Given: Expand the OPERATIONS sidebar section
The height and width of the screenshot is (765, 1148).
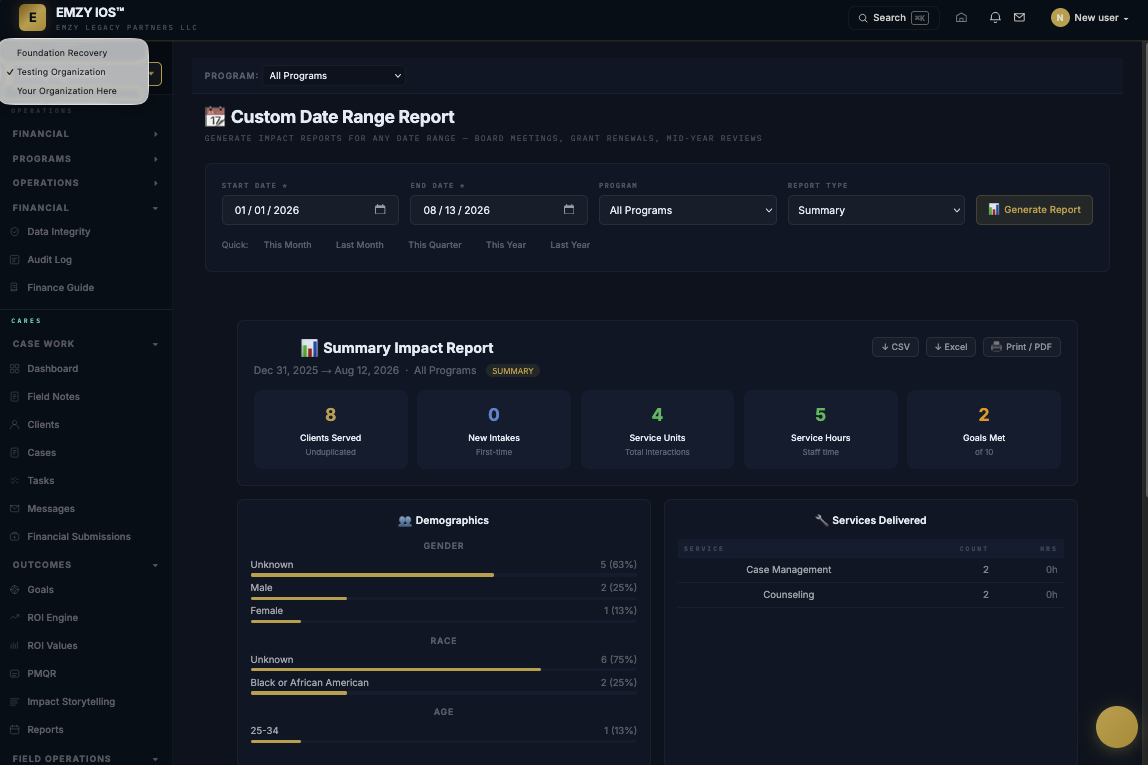Looking at the screenshot, I should click(x=85, y=183).
